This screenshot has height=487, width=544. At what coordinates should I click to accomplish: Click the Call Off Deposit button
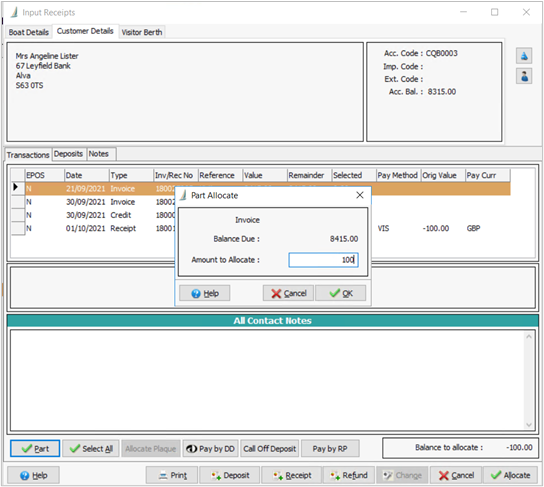click(x=270, y=448)
